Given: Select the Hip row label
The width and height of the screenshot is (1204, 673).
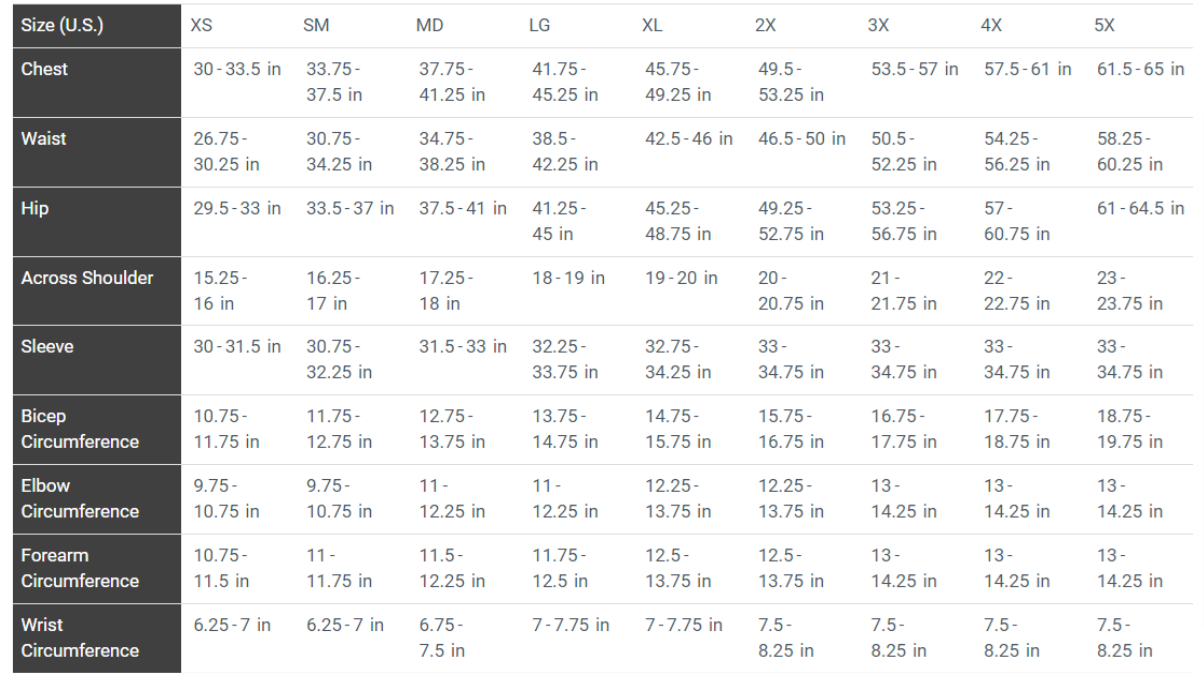Looking at the screenshot, I should pos(35,209).
